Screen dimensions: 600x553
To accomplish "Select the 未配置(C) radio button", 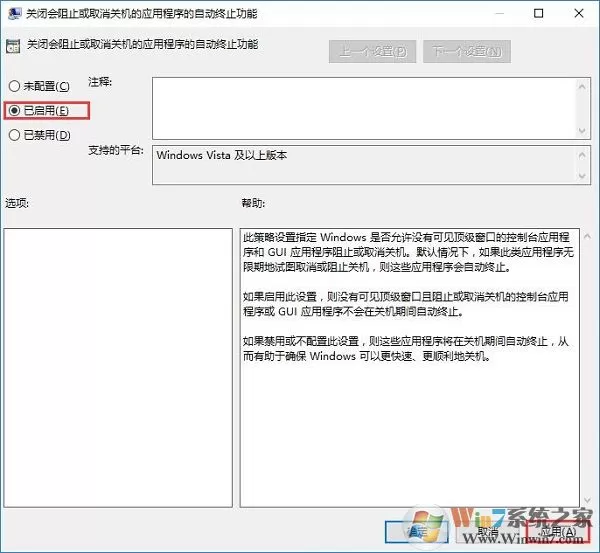I will [39, 86].
